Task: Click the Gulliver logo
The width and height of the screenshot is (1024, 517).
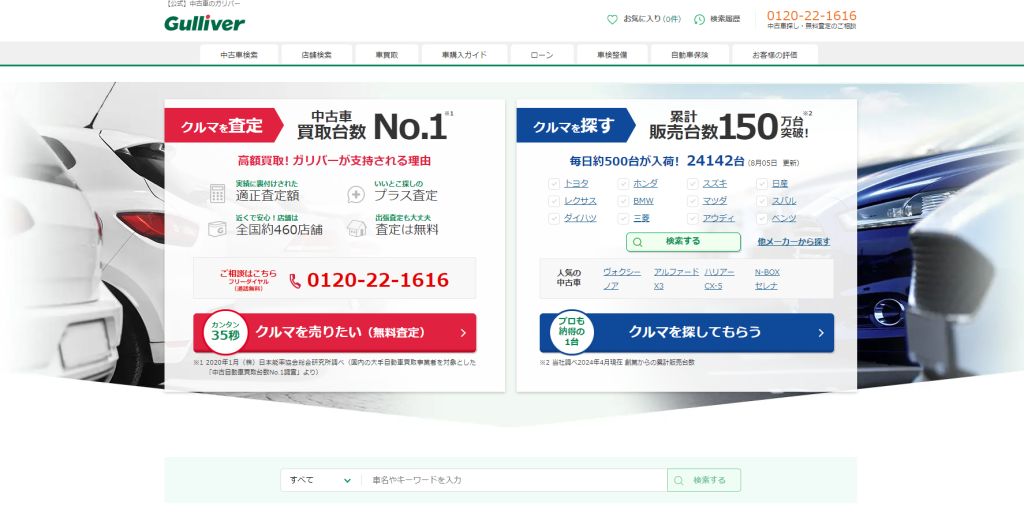Action: [x=204, y=24]
